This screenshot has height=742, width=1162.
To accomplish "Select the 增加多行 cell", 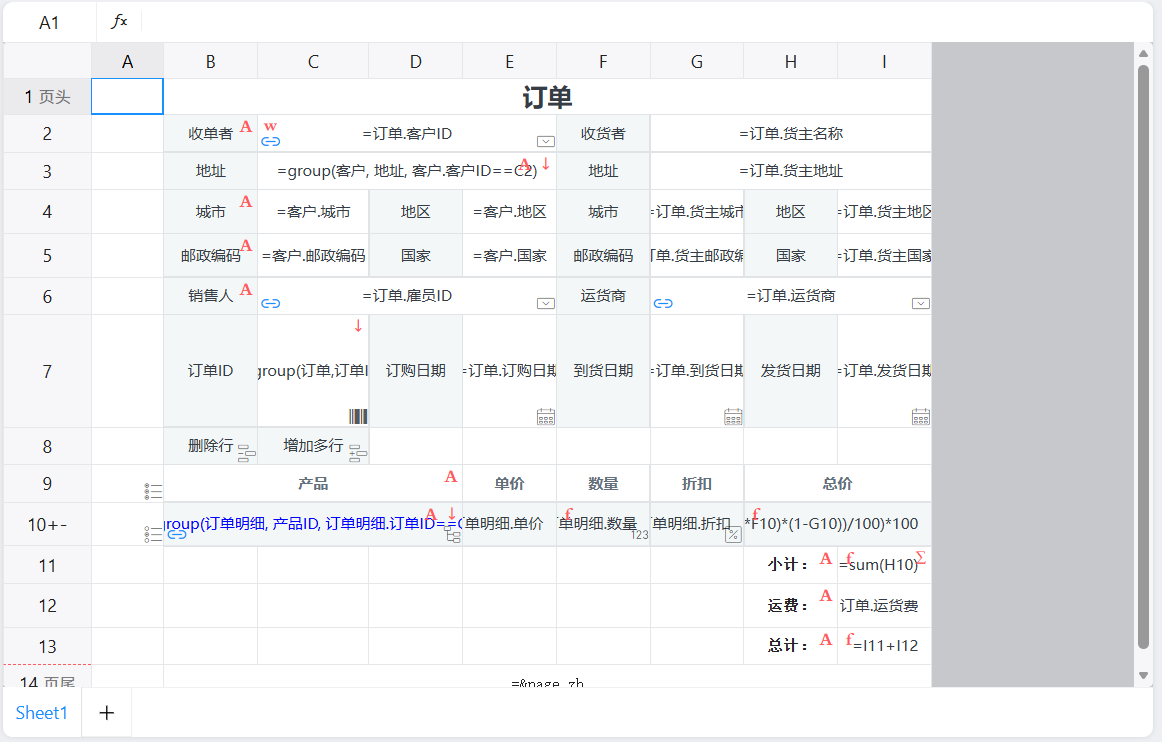I will click(313, 446).
